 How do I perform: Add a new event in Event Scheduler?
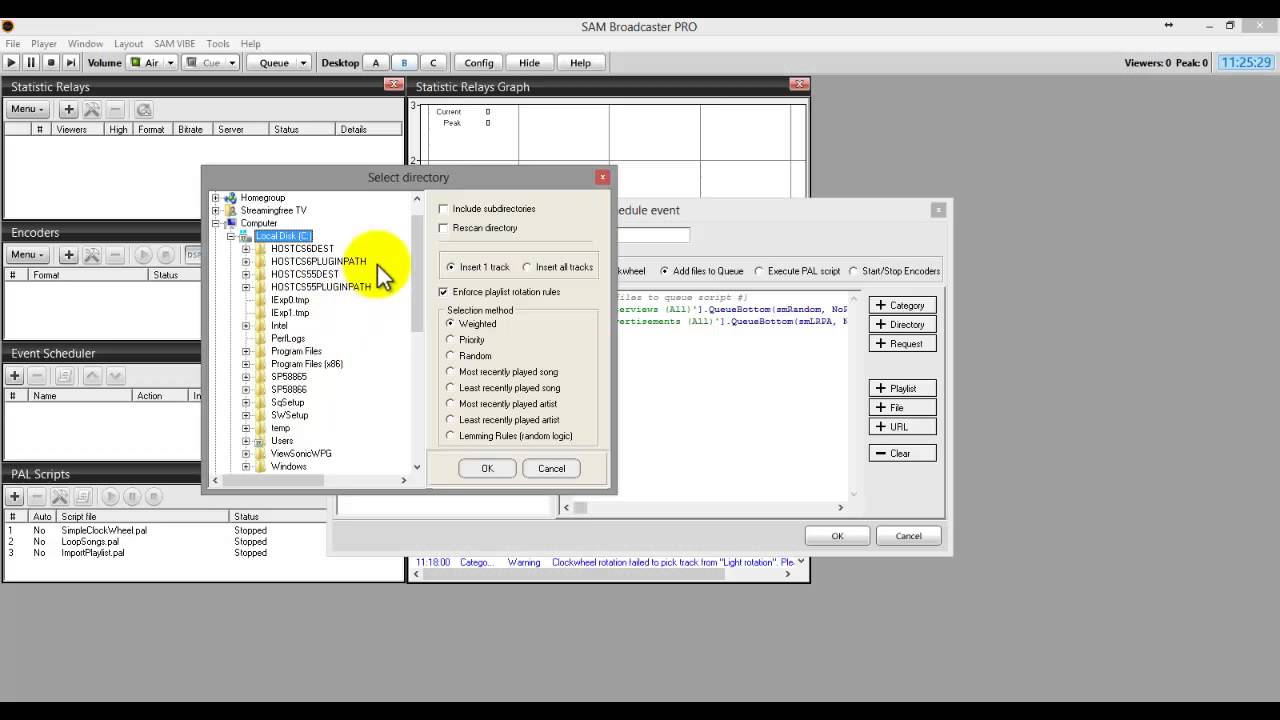[x=15, y=376]
